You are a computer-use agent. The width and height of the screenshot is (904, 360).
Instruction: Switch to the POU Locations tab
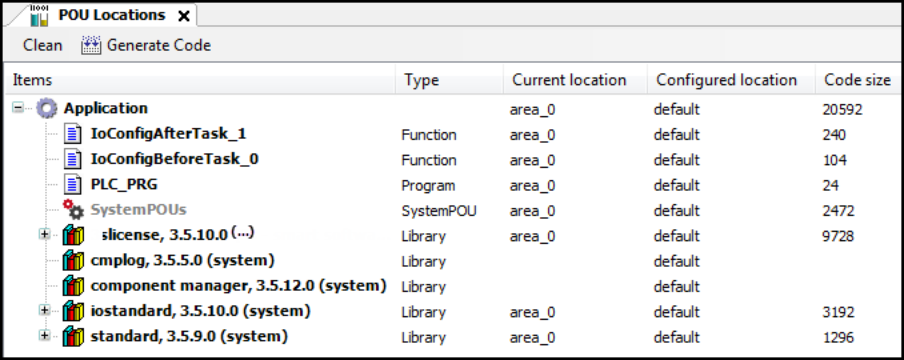111,16
